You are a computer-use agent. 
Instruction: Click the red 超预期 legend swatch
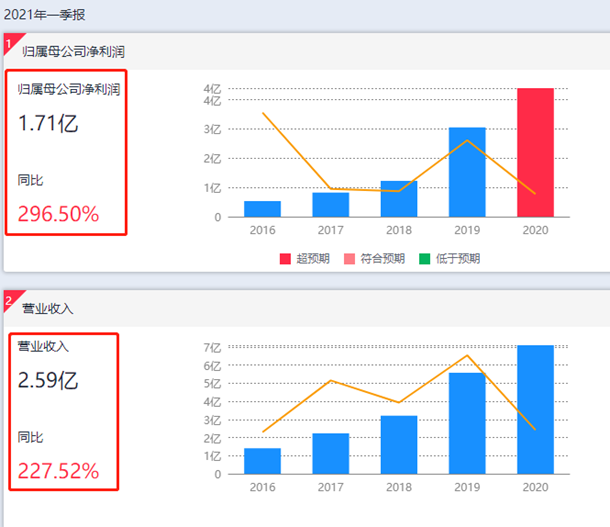[x=285, y=258]
